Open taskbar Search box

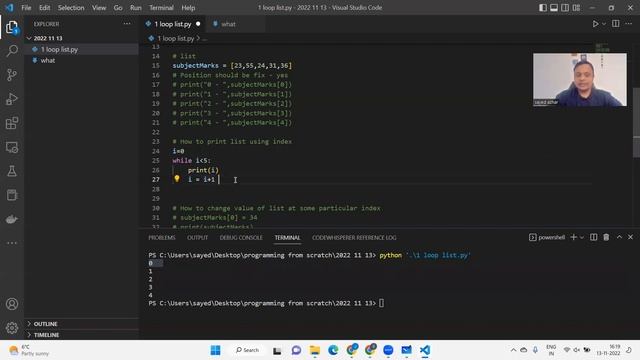pos(247,350)
